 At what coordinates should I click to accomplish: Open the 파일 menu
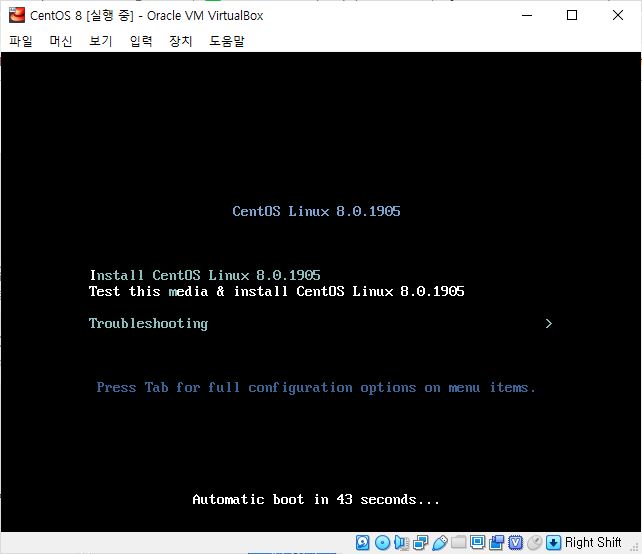(20, 41)
